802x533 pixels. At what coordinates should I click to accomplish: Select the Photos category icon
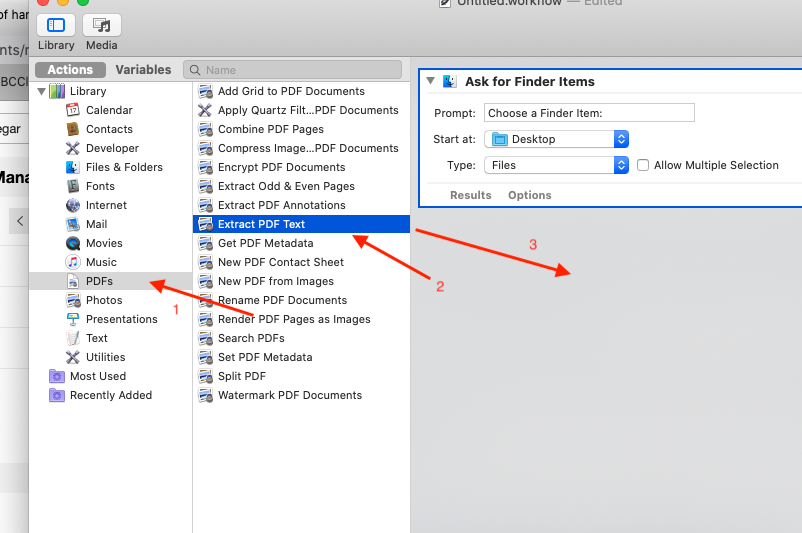(73, 300)
